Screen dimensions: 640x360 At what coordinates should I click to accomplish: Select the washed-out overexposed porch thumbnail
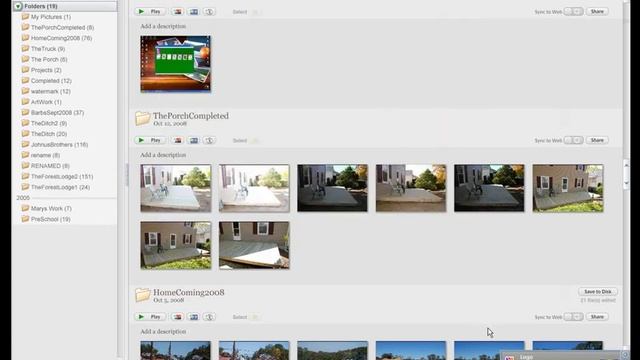pos(254,188)
